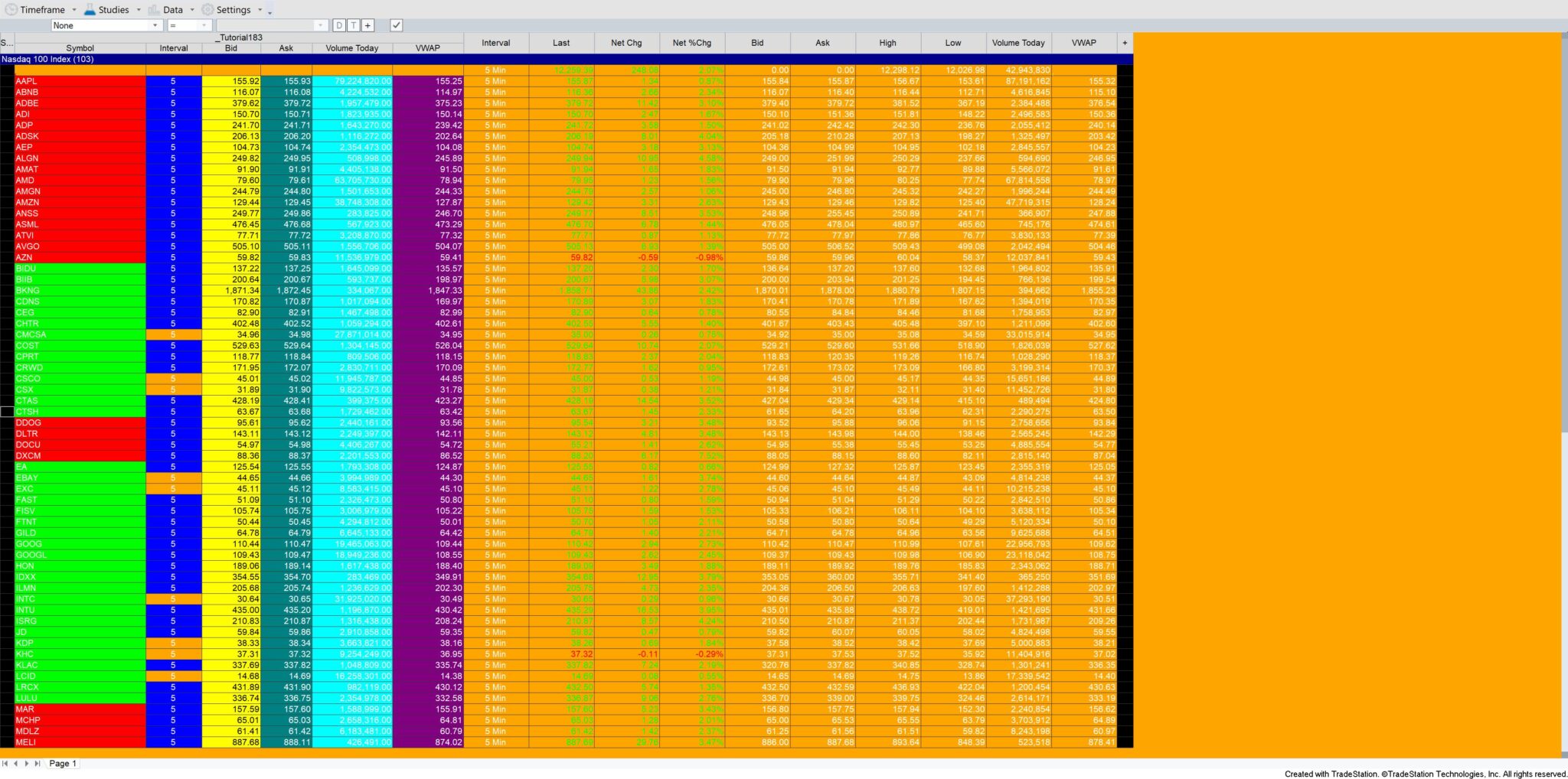Select the AZN symbol cell

(80, 257)
